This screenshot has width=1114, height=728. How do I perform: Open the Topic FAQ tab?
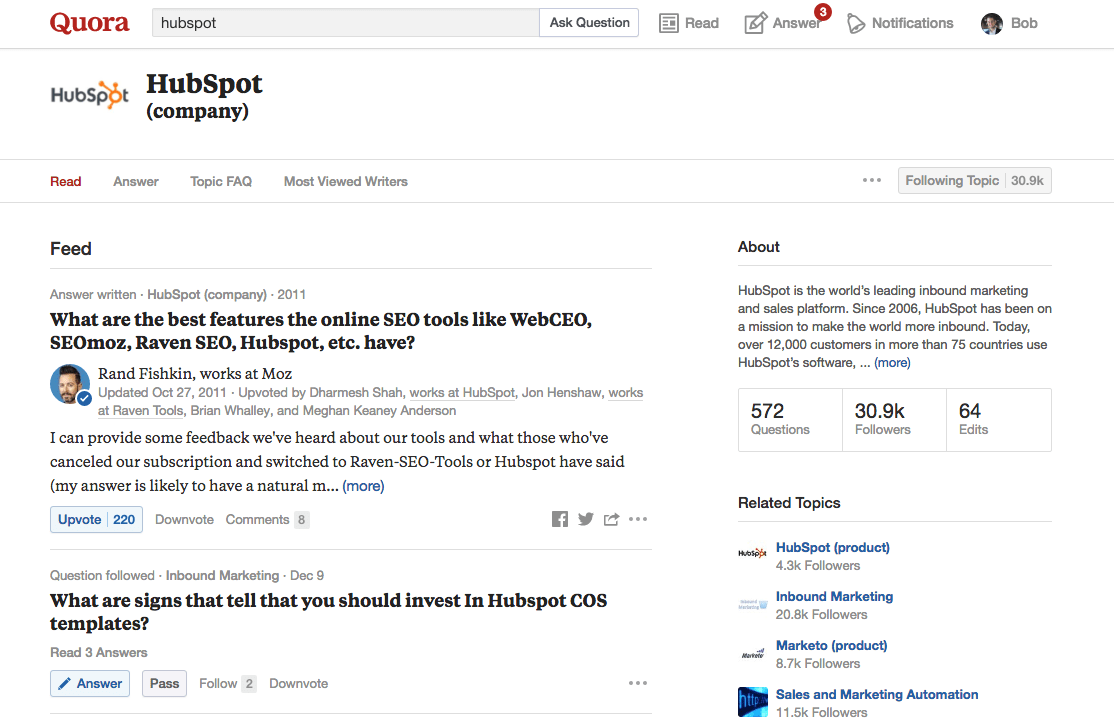coord(221,181)
